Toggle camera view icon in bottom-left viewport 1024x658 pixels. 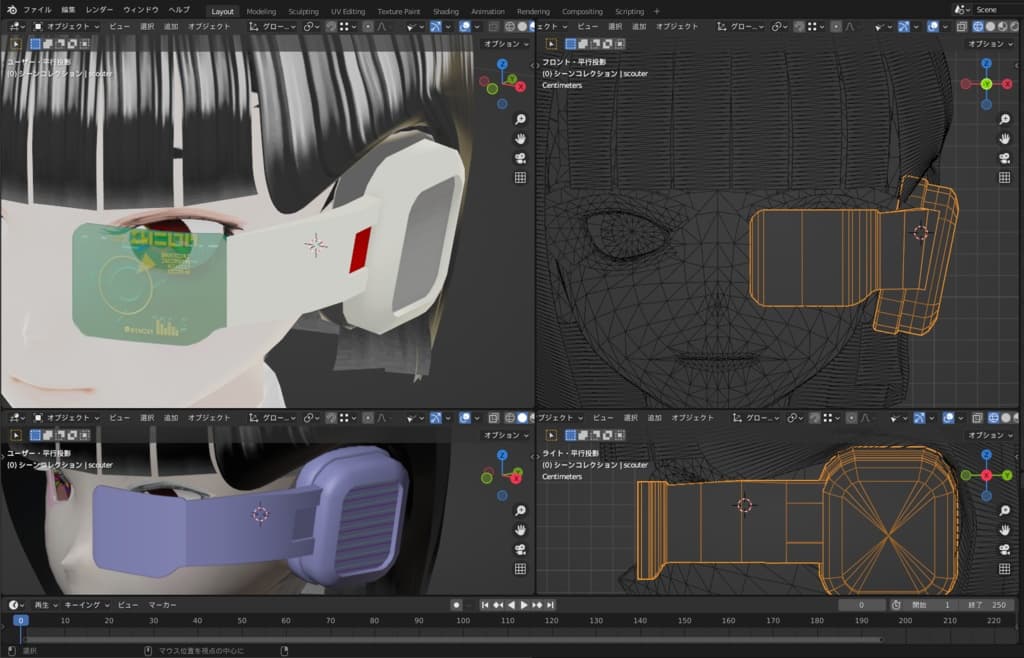point(520,549)
